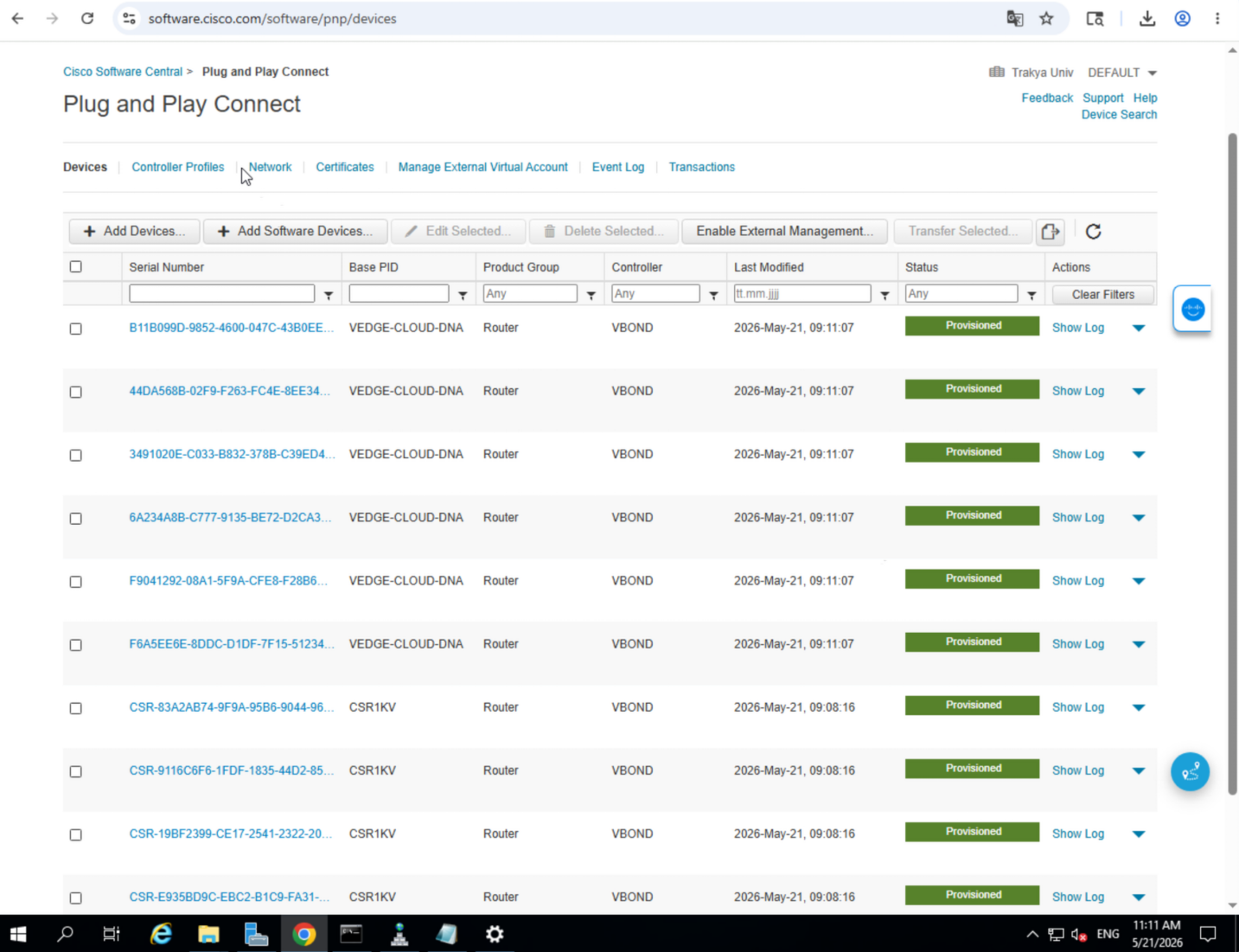This screenshot has width=1239, height=952.
Task: Select device F9041292-08A1-5F9A checkbox
Action: 76,582
